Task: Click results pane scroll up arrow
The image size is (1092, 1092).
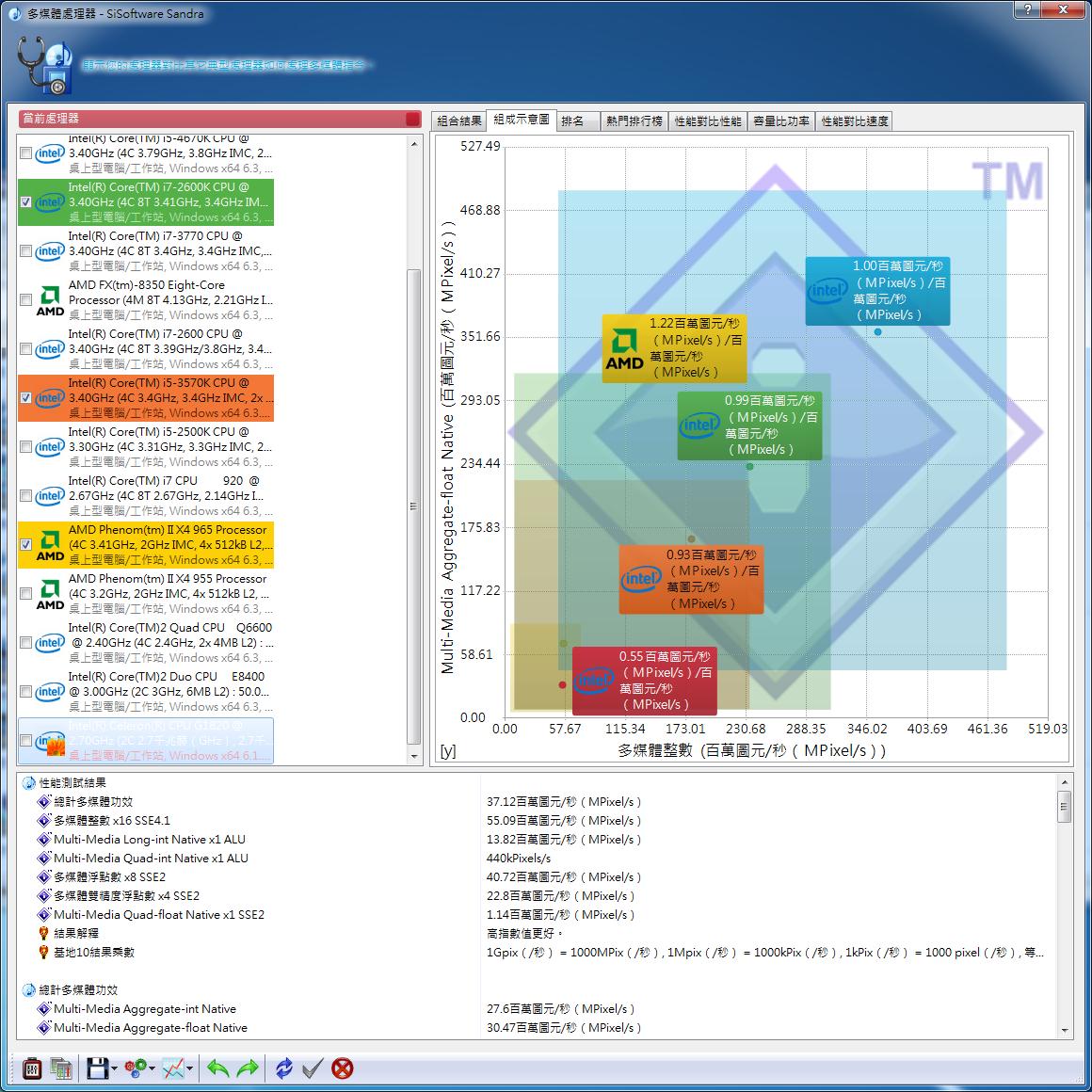Action: pyautogui.click(x=1064, y=782)
